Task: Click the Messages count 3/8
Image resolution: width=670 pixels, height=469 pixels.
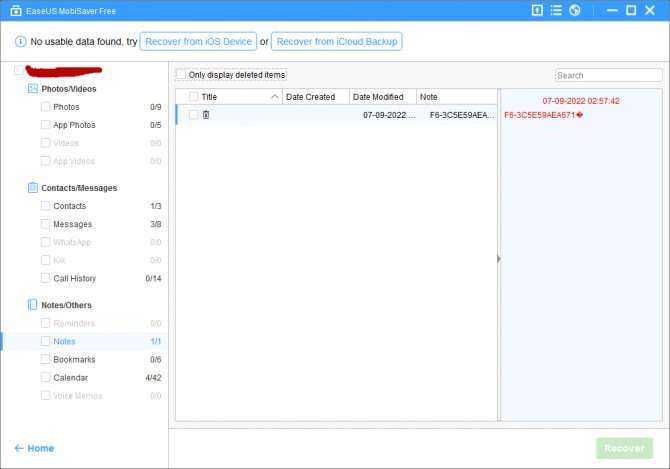Action: [156, 224]
